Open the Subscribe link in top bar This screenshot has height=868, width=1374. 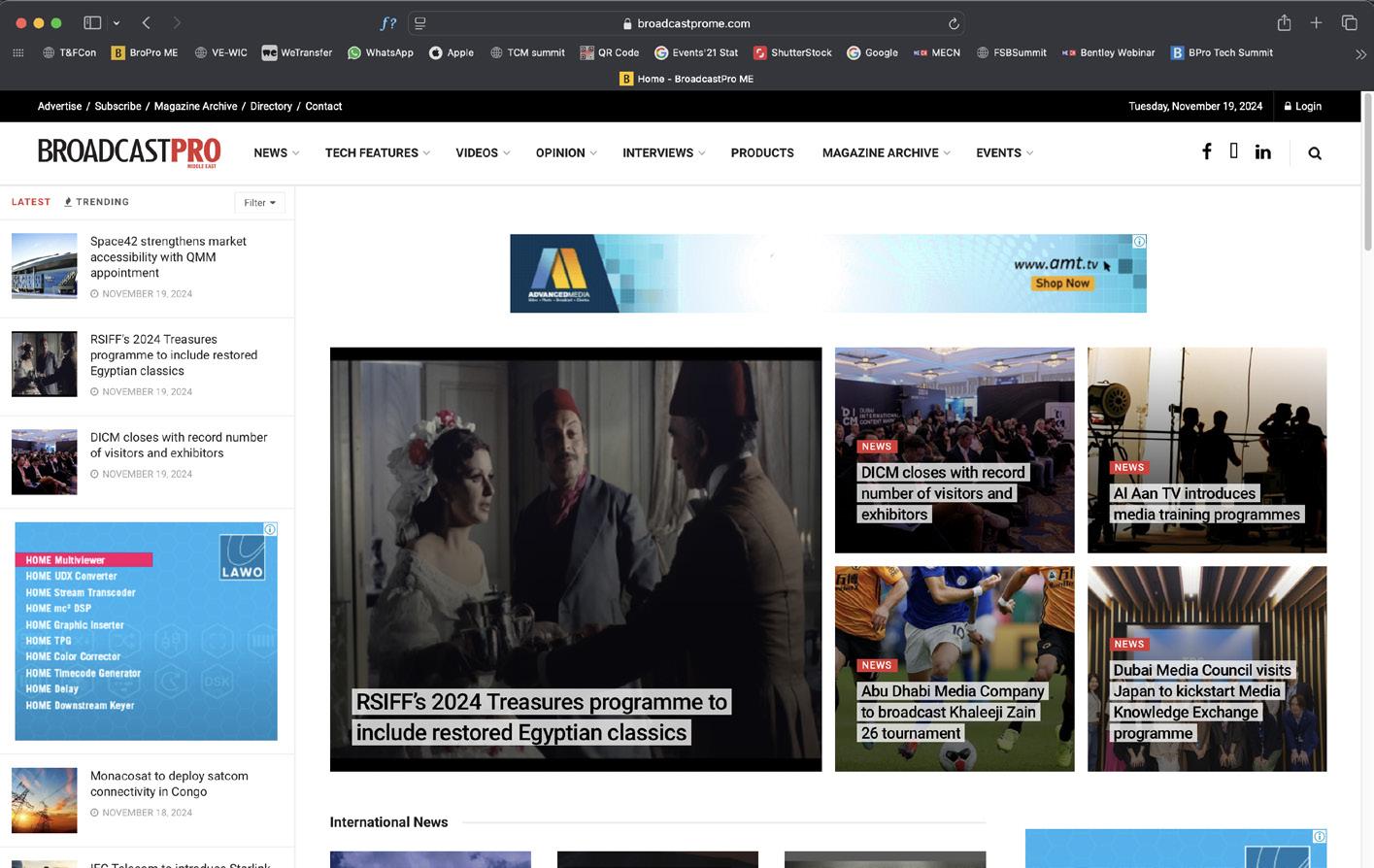pos(117,106)
